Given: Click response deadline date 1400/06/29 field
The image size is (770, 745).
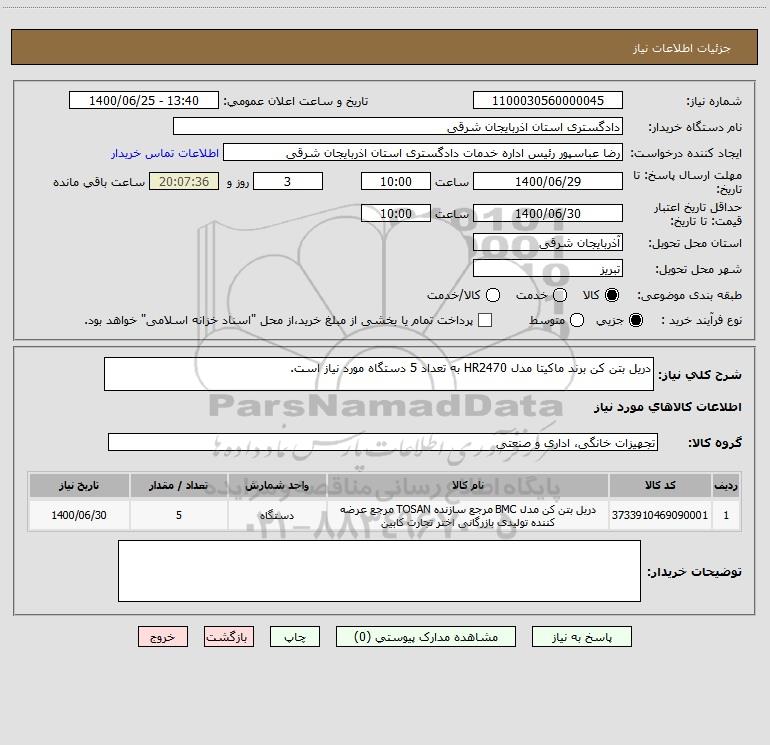Looking at the screenshot, I should [548, 182].
